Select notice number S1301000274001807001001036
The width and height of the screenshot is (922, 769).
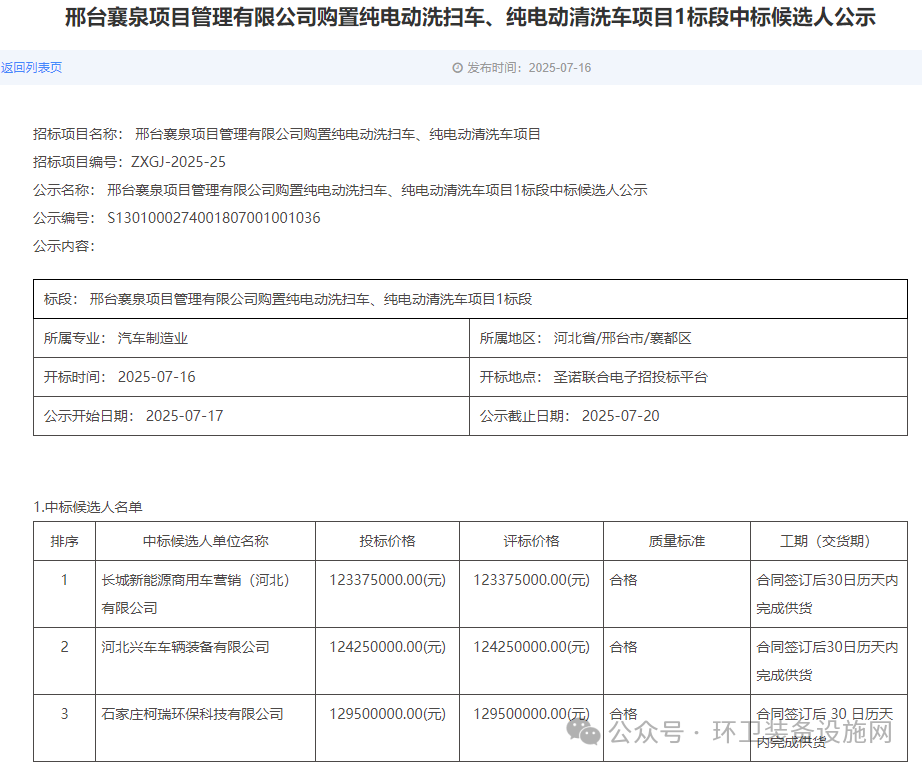tap(214, 218)
